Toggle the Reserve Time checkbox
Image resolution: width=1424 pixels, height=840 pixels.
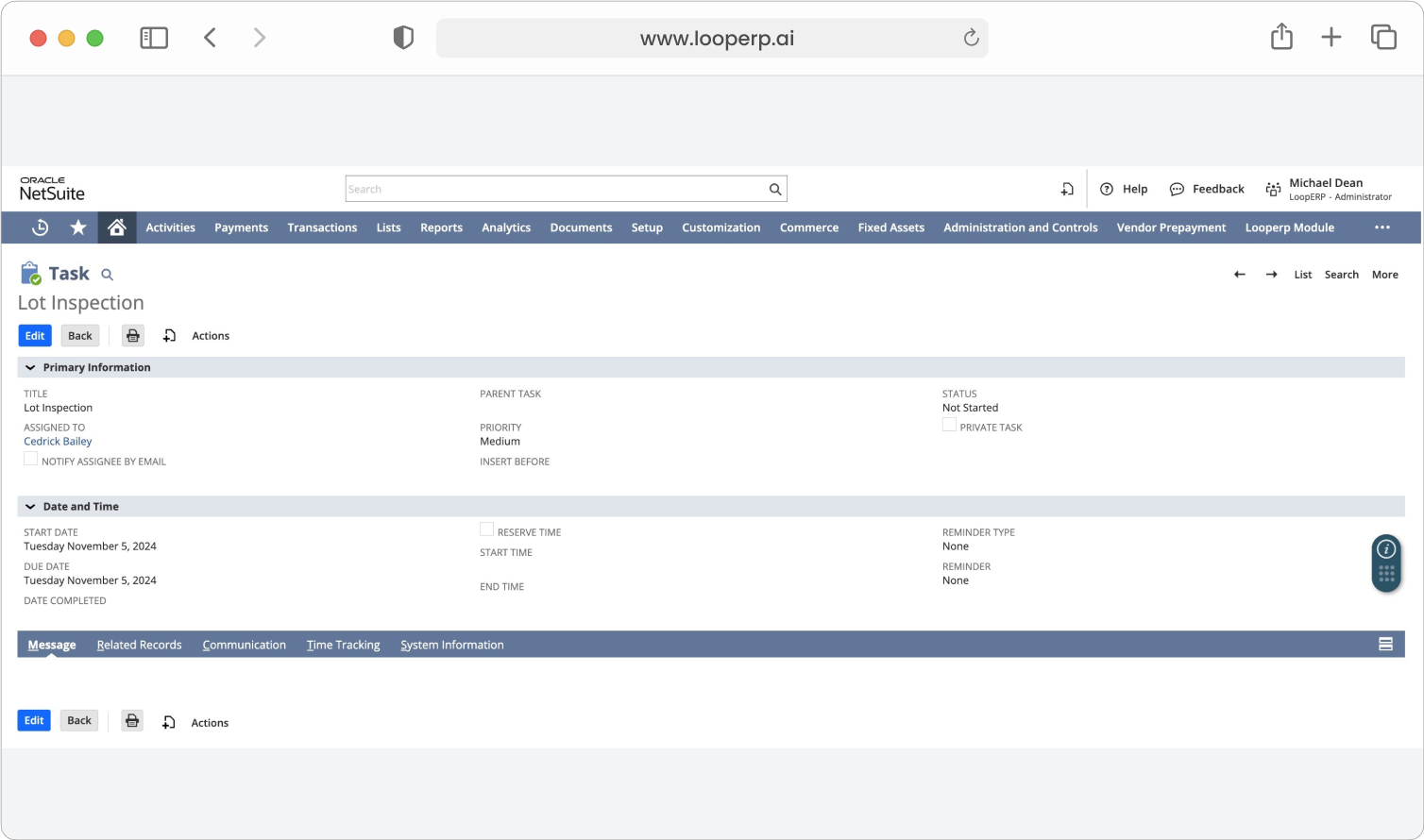click(x=486, y=529)
